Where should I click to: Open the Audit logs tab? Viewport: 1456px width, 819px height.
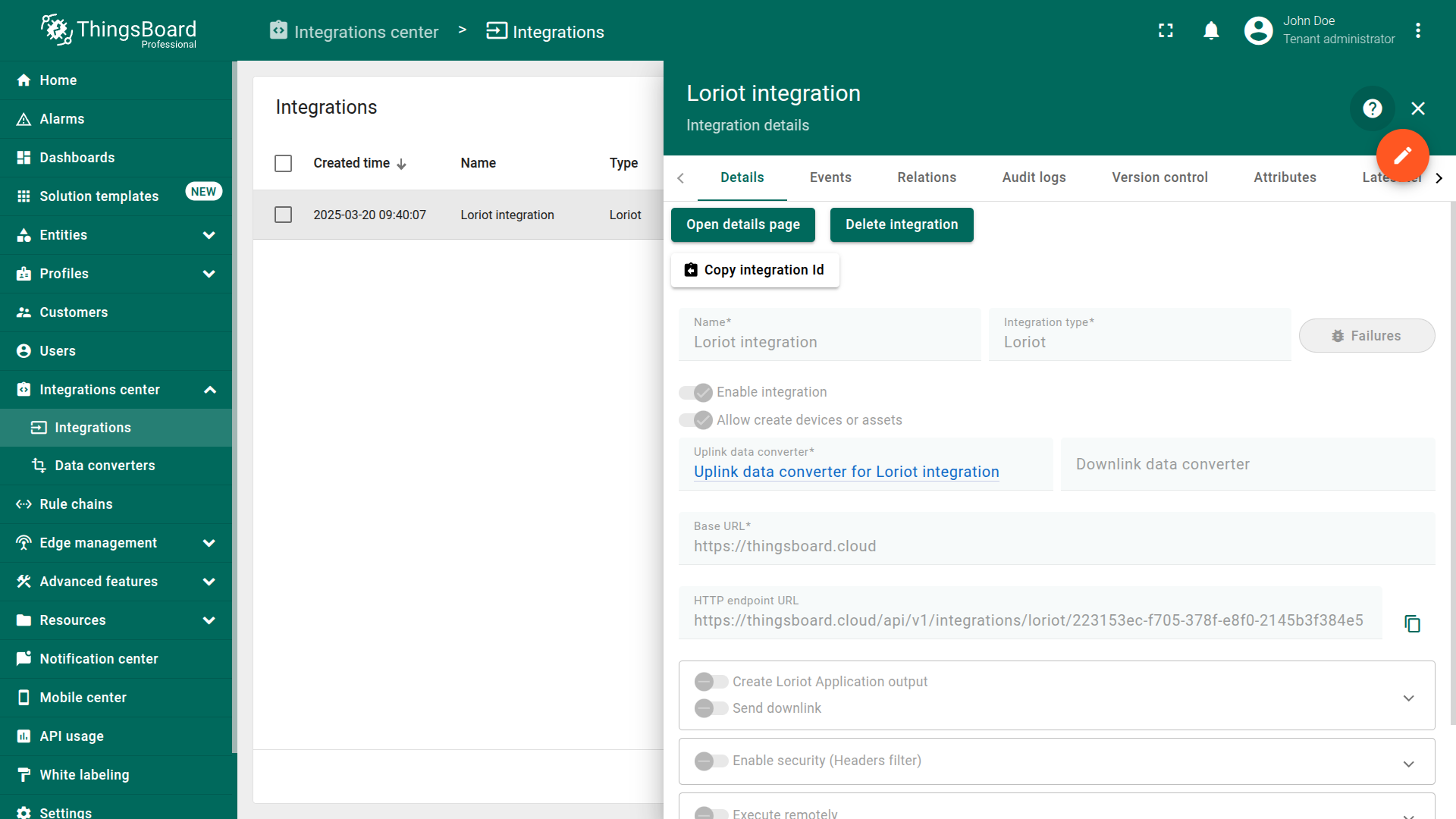pyautogui.click(x=1033, y=177)
